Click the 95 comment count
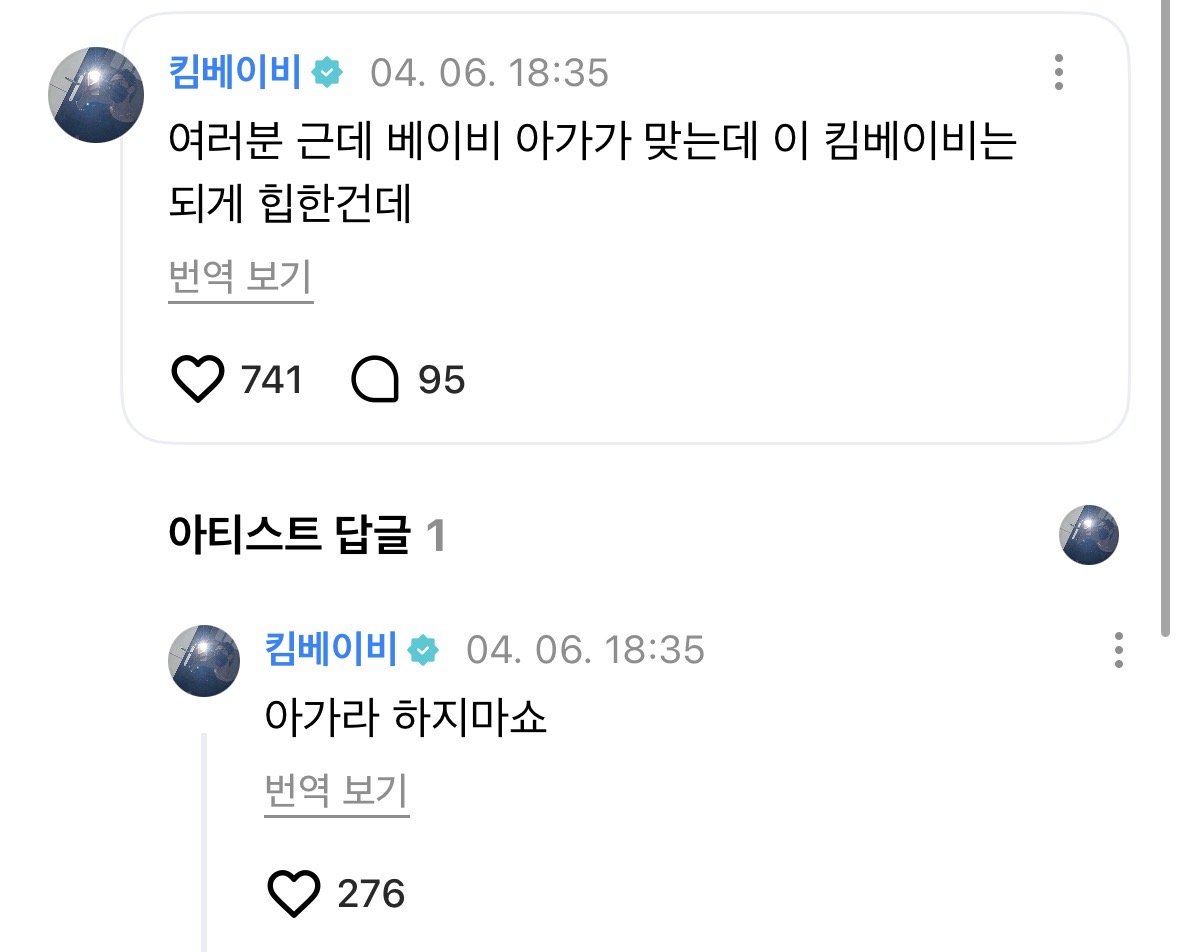The height and width of the screenshot is (952, 1179). (x=441, y=380)
